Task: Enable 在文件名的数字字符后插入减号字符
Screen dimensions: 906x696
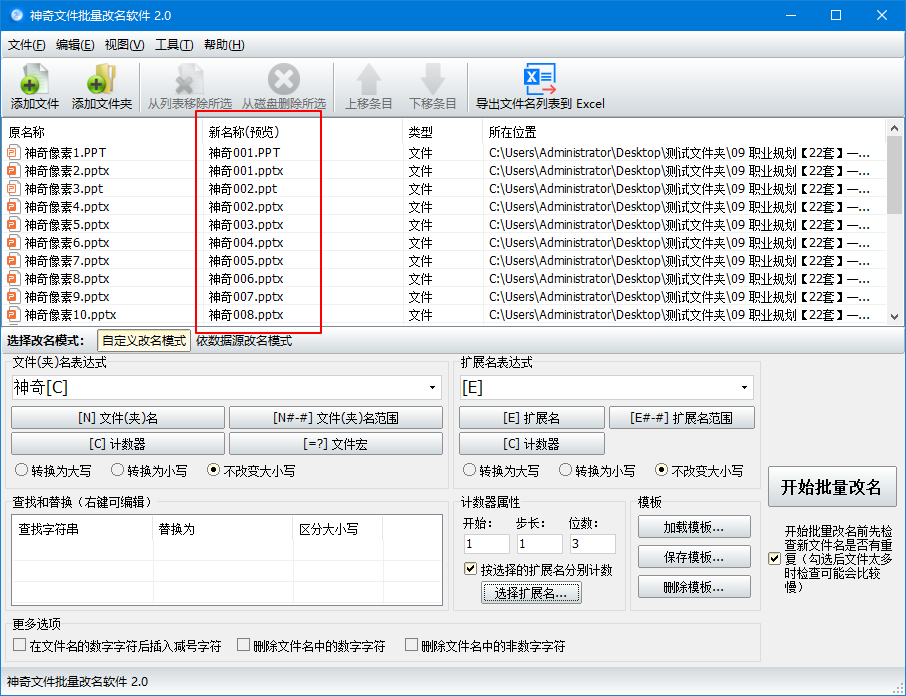Action: tap(20, 645)
